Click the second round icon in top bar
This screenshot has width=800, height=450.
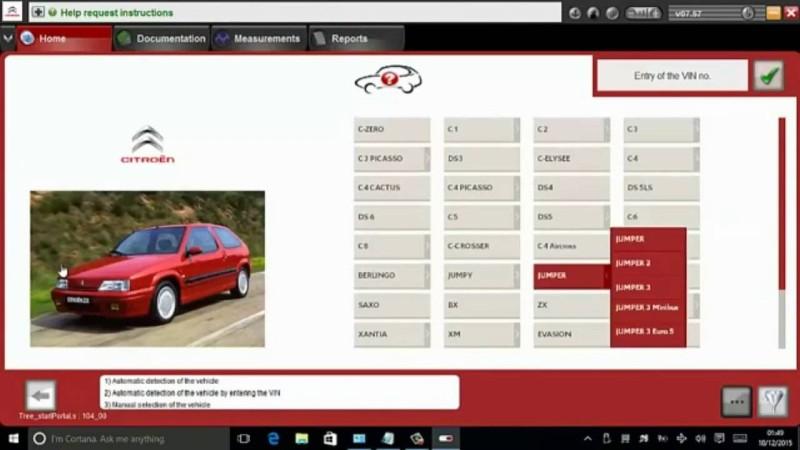593,13
